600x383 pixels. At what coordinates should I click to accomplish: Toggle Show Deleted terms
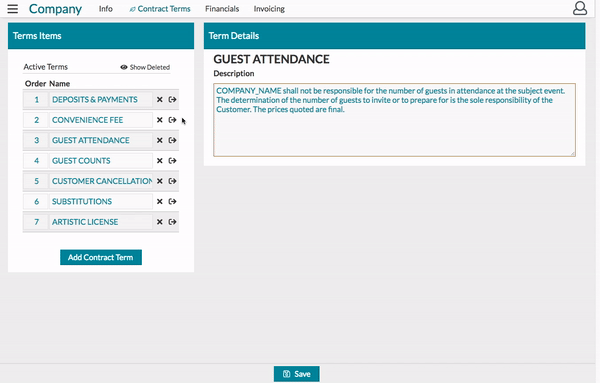point(145,67)
